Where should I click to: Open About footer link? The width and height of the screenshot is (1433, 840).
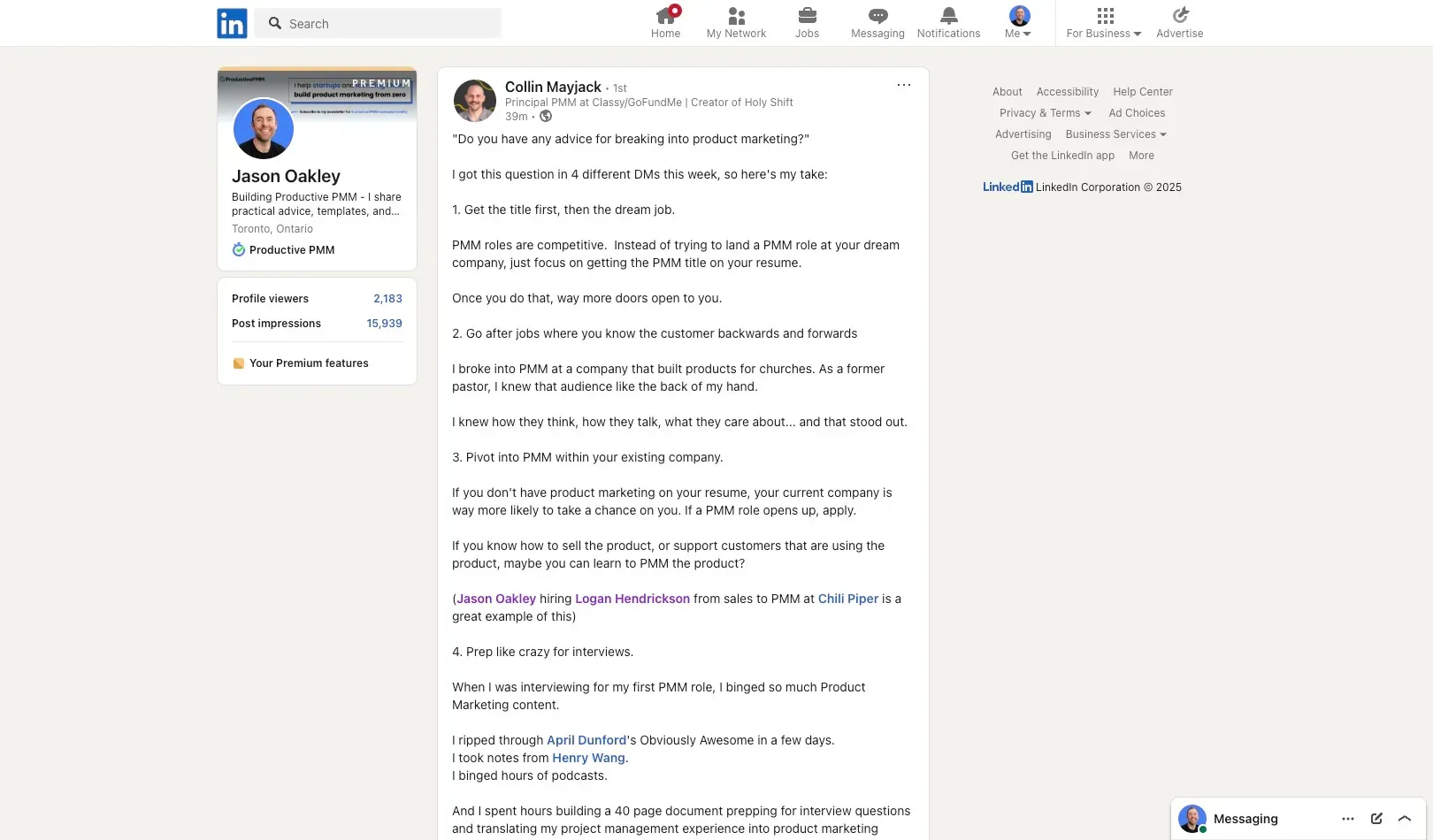(1007, 92)
